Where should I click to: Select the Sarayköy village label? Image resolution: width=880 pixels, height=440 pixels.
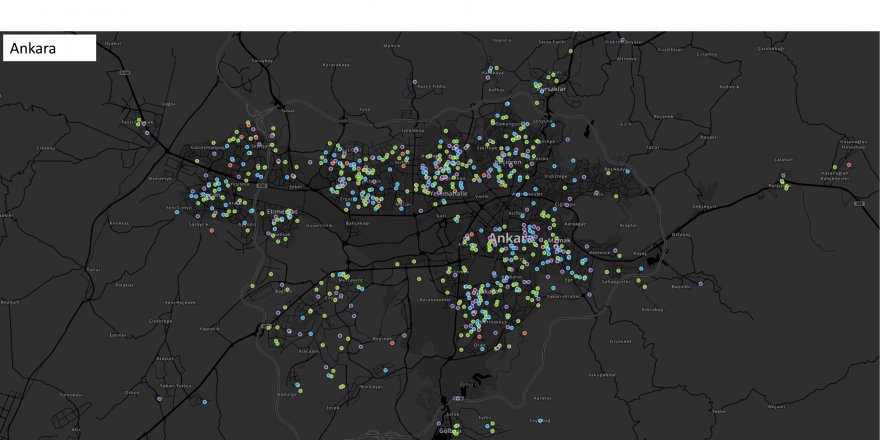tap(262, 60)
